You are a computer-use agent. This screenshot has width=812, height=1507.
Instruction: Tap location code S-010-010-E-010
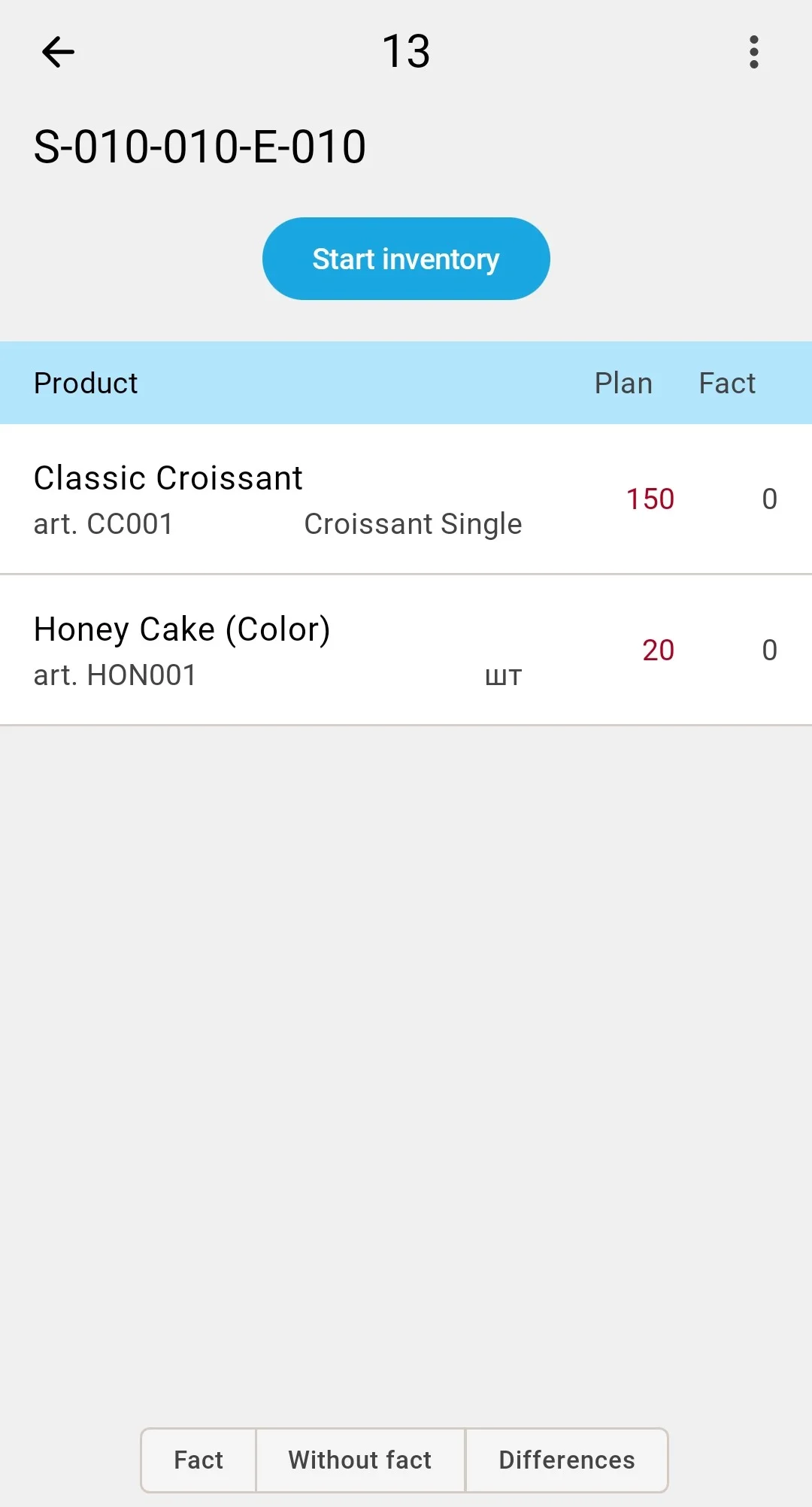tap(200, 146)
